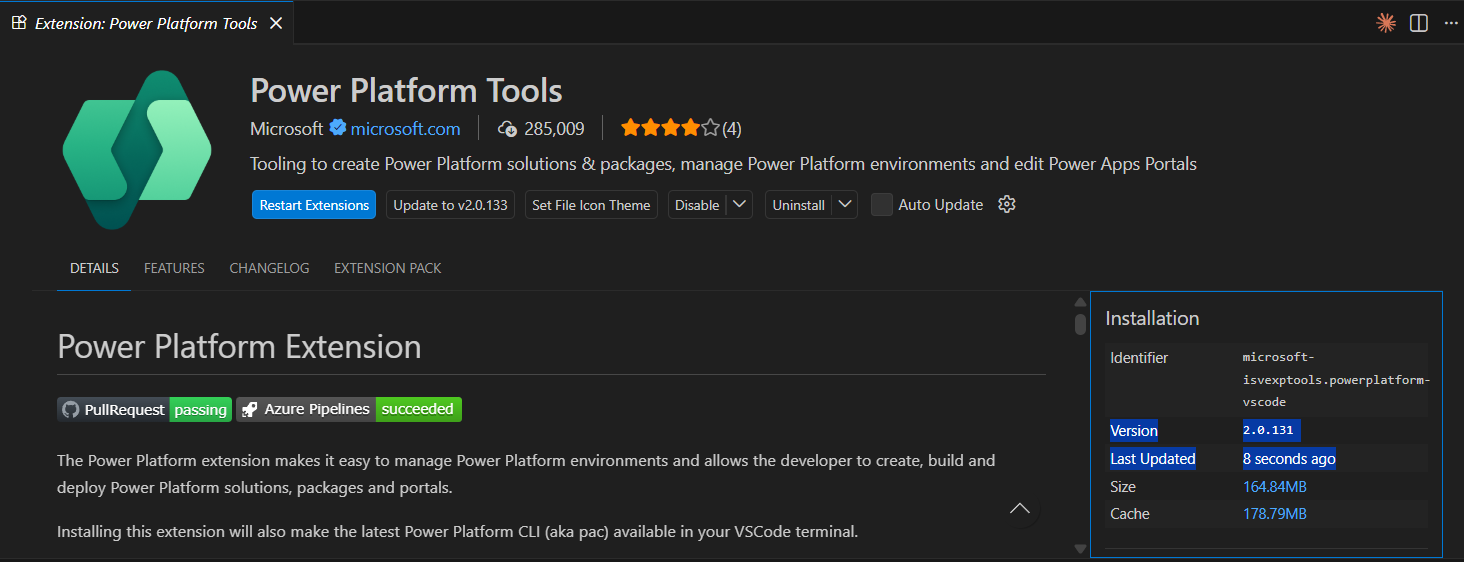1464x562 pixels.
Task: Click the scroll-to-top chevron button
Action: click(1020, 508)
